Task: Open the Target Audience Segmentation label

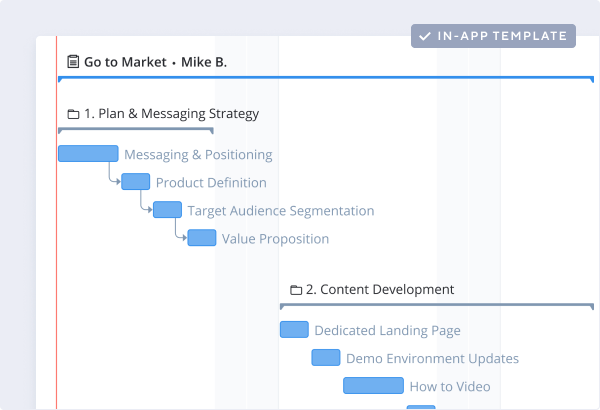Action: pyautogui.click(x=281, y=211)
